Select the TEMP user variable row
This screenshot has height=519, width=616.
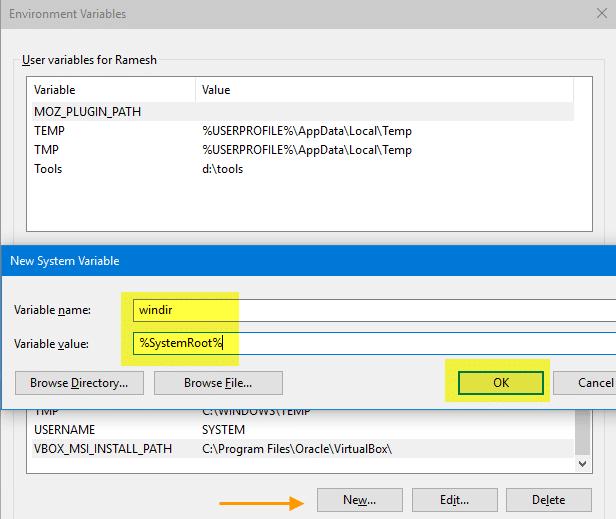click(x=302, y=131)
